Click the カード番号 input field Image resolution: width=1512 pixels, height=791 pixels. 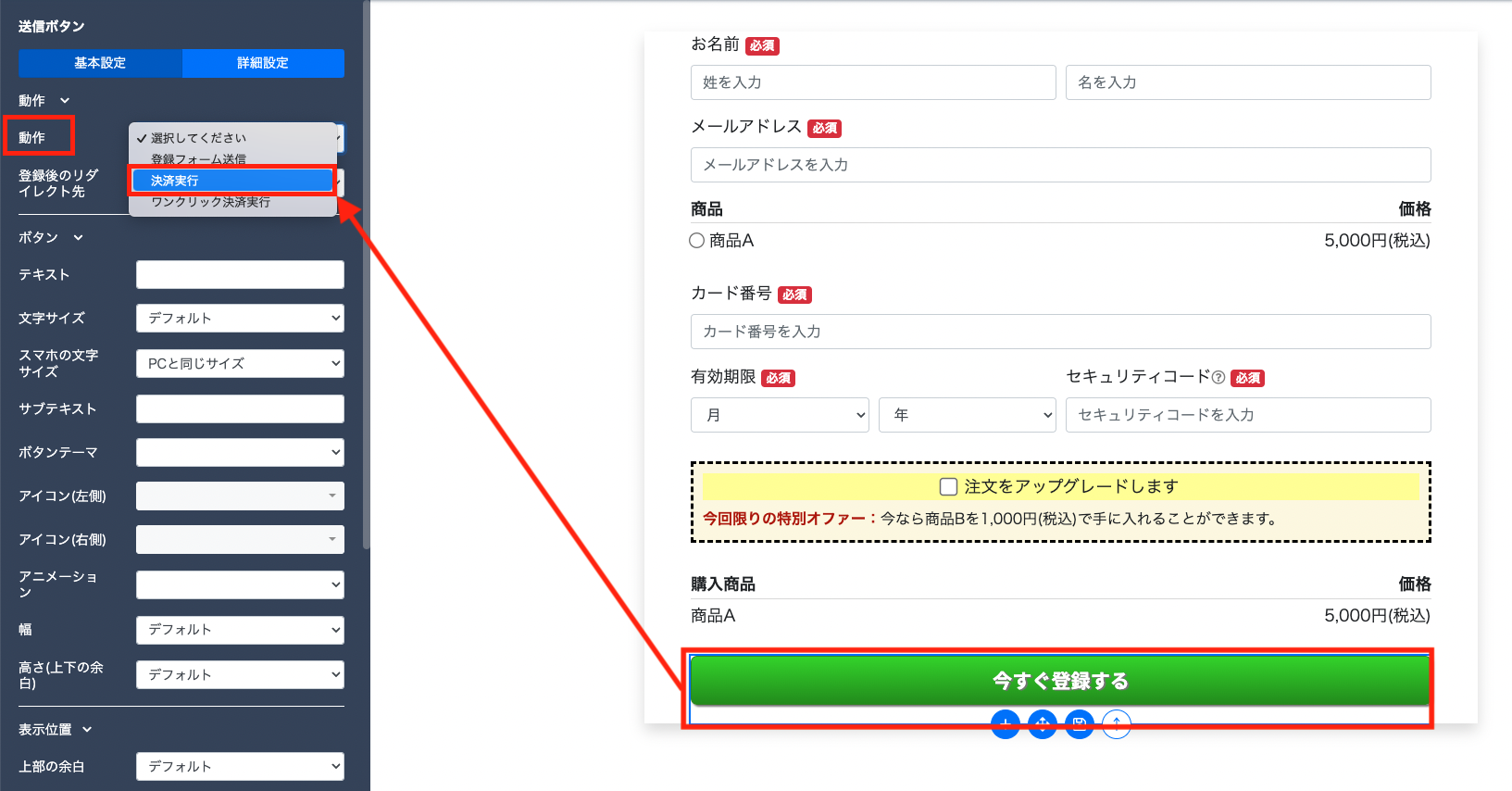(1060, 332)
